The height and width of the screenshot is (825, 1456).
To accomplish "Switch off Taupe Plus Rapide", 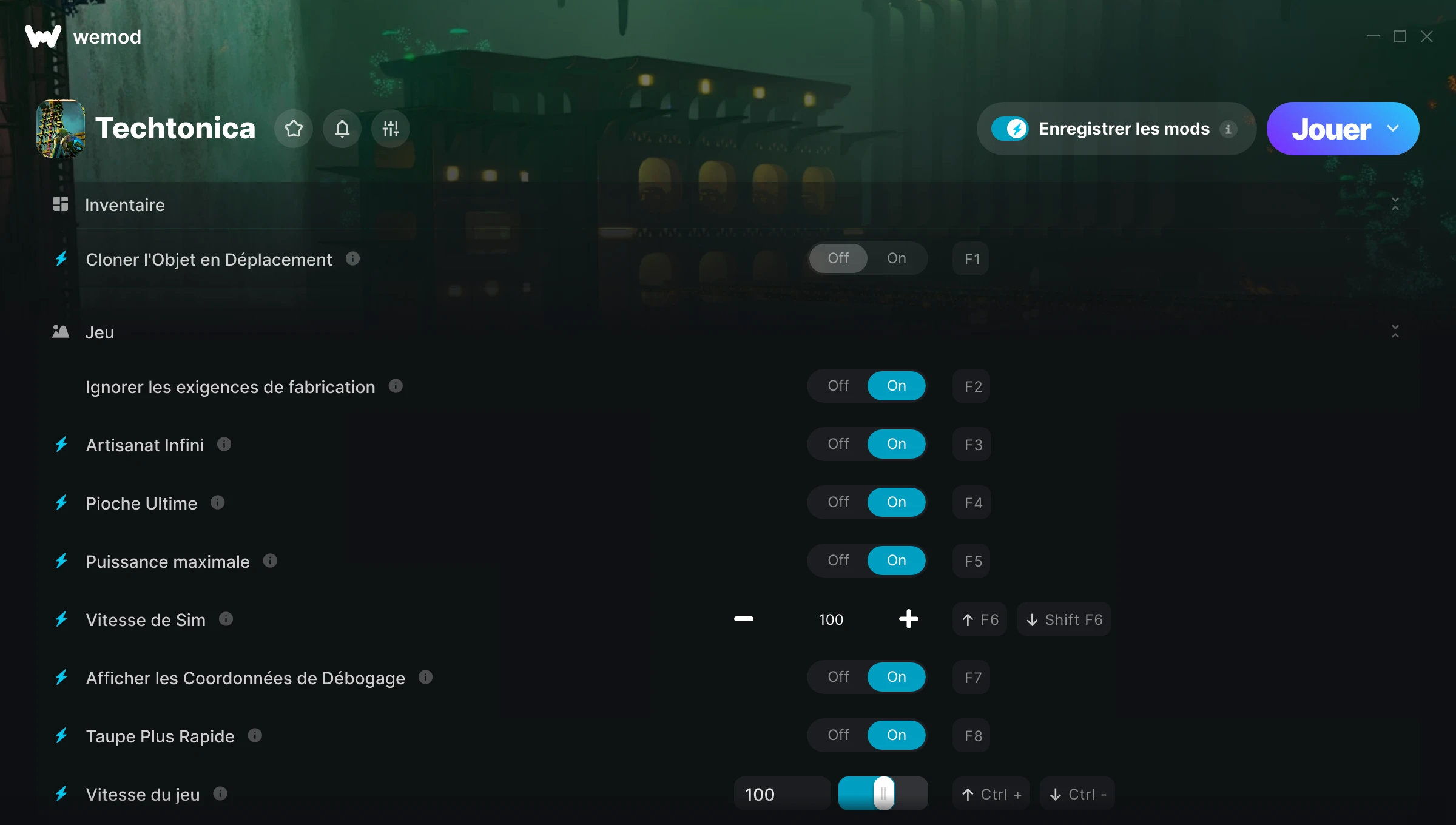I will pos(838,735).
